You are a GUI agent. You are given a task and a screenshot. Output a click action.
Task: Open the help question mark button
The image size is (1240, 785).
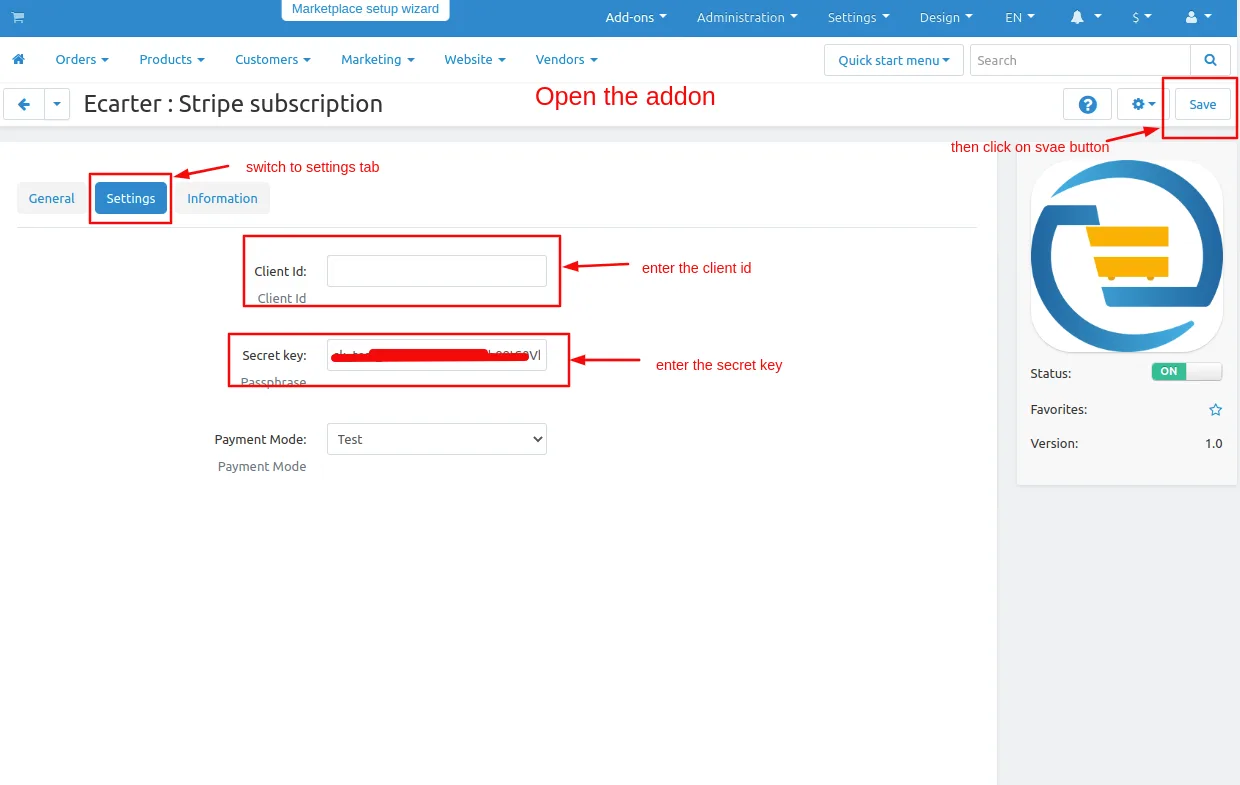[1088, 104]
